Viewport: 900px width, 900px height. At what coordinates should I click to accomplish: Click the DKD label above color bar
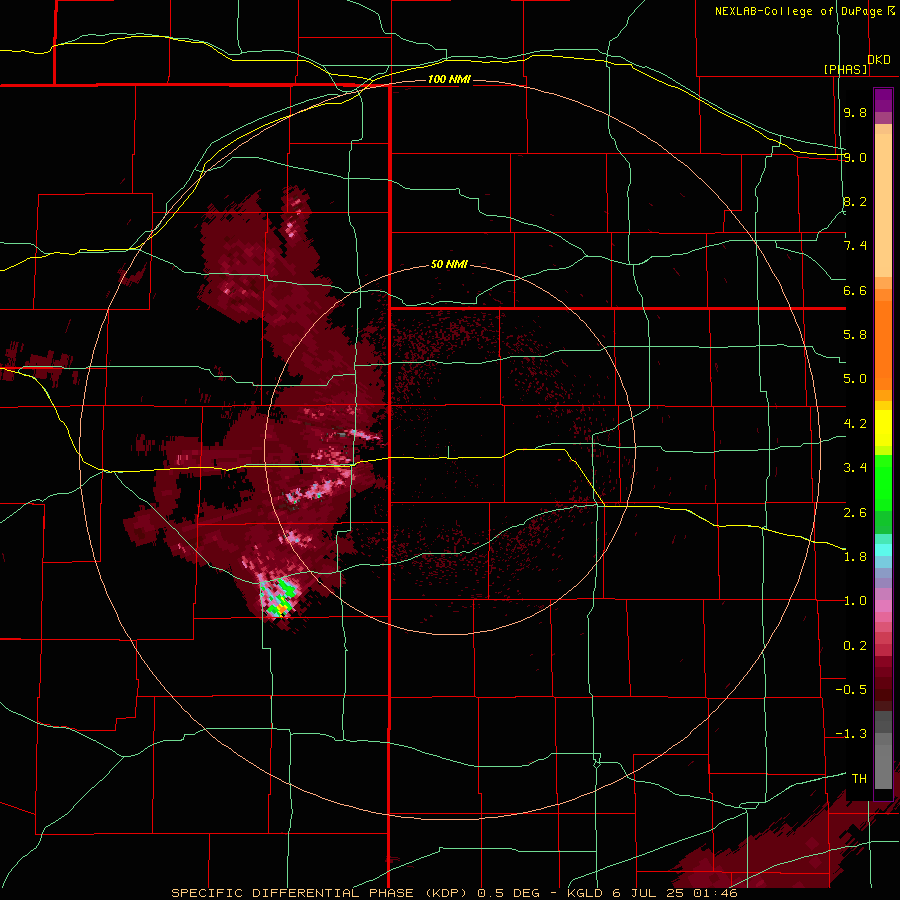(879, 60)
